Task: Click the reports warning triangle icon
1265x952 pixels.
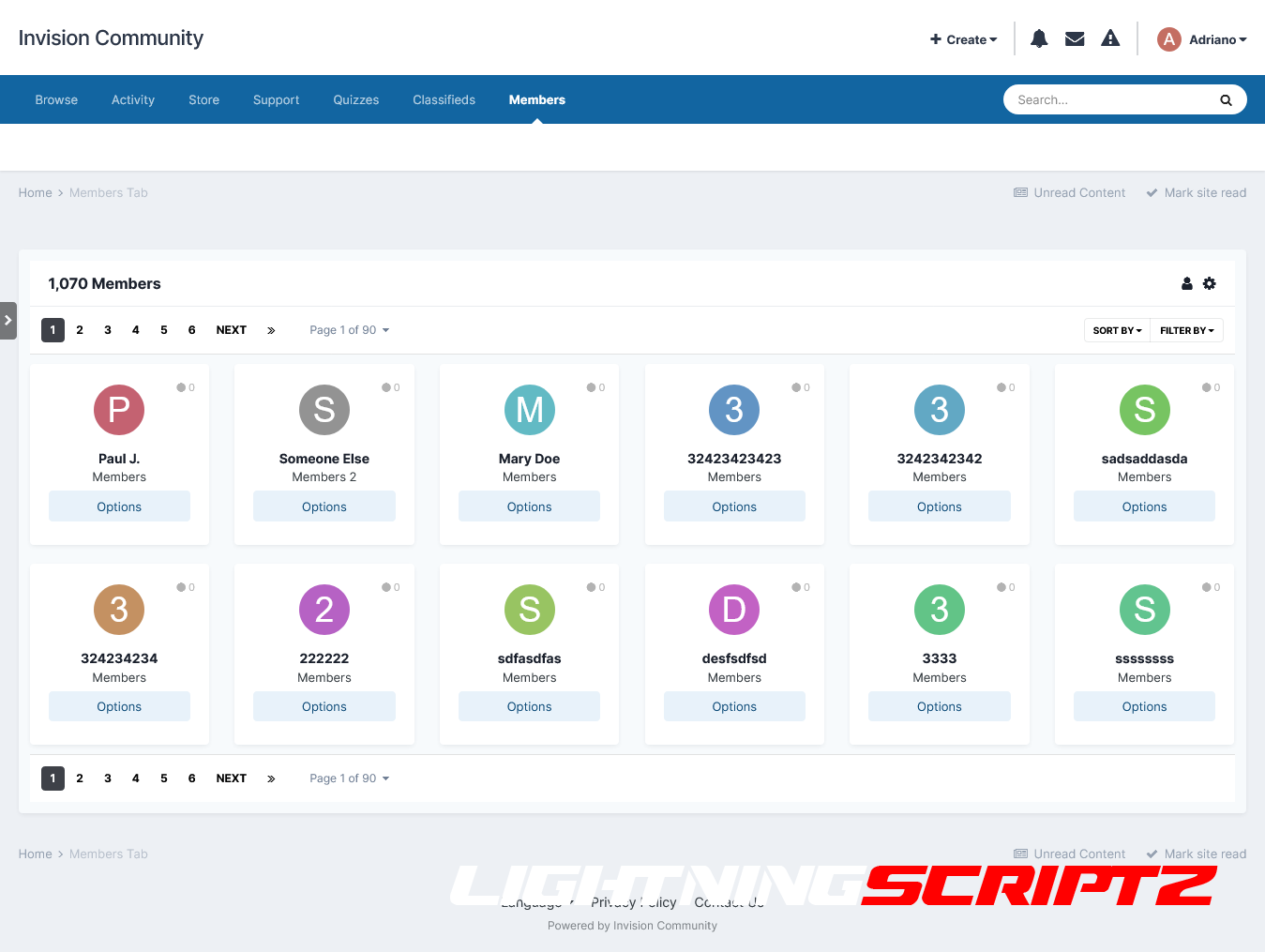Action: [x=1110, y=38]
